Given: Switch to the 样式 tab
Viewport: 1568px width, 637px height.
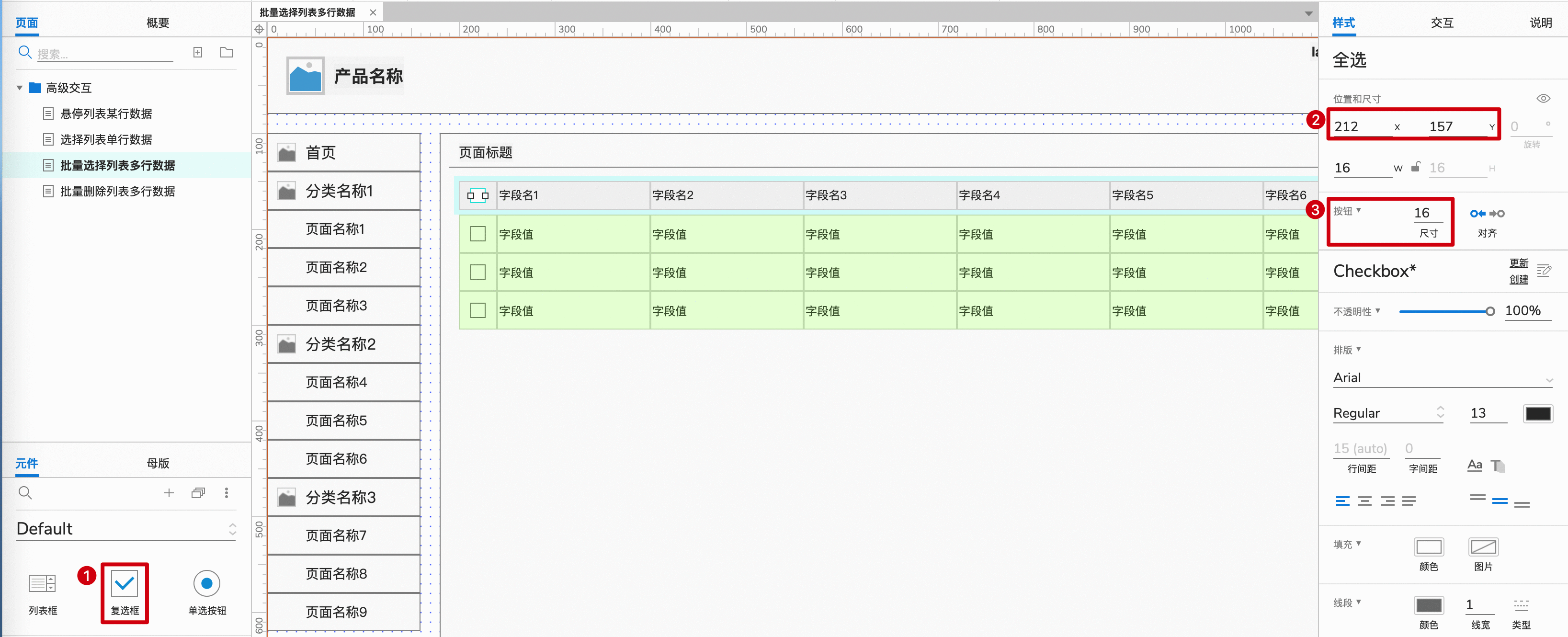Looking at the screenshot, I should pyautogui.click(x=1343, y=23).
